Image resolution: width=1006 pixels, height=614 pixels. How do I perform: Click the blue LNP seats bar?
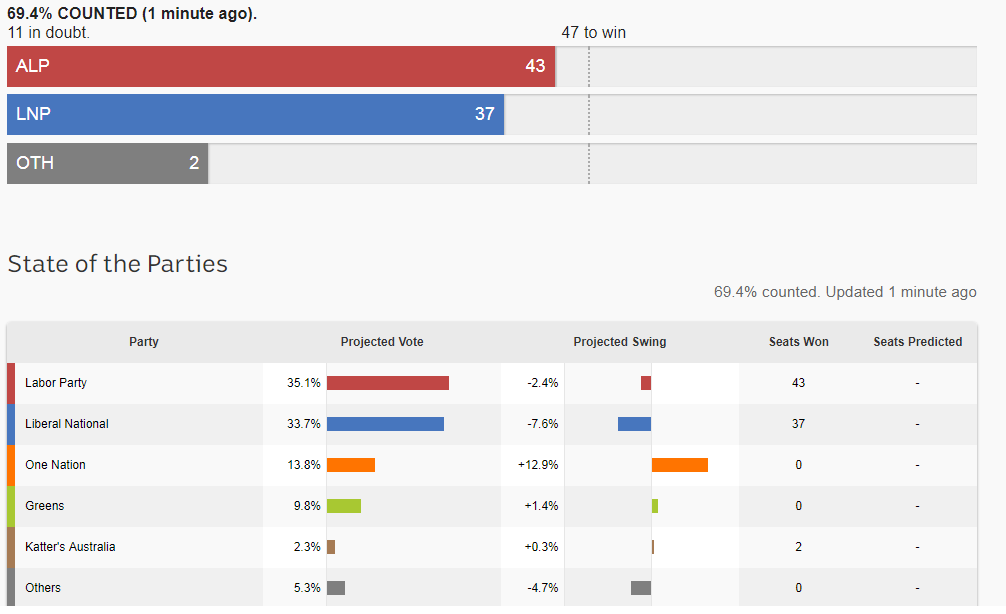[x=255, y=114]
